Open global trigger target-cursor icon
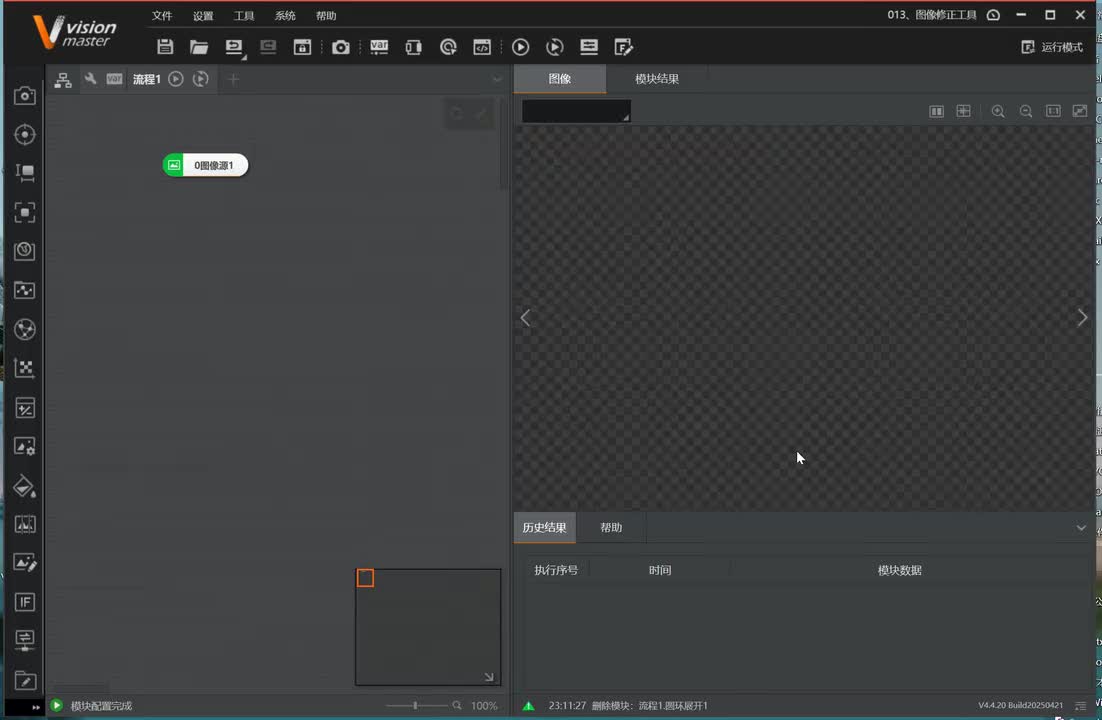 (448, 47)
